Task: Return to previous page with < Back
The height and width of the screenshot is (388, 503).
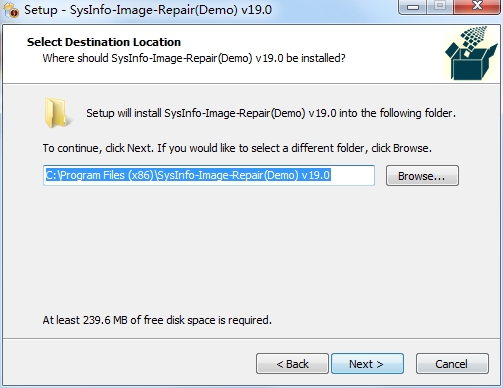Action: click(x=292, y=364)
